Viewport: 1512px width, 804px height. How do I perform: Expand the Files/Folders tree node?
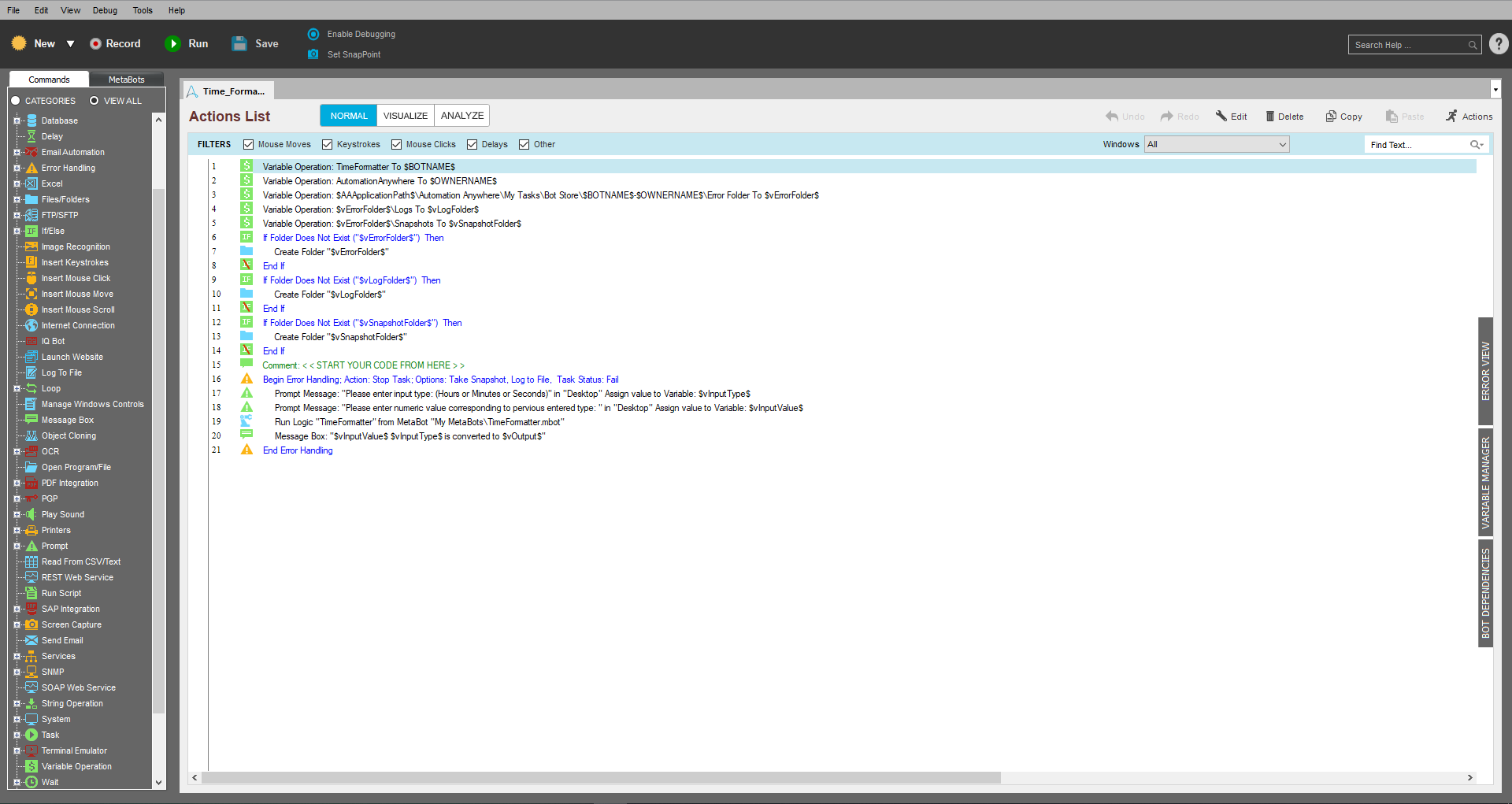pyautogui.click(x=17, y=199)
